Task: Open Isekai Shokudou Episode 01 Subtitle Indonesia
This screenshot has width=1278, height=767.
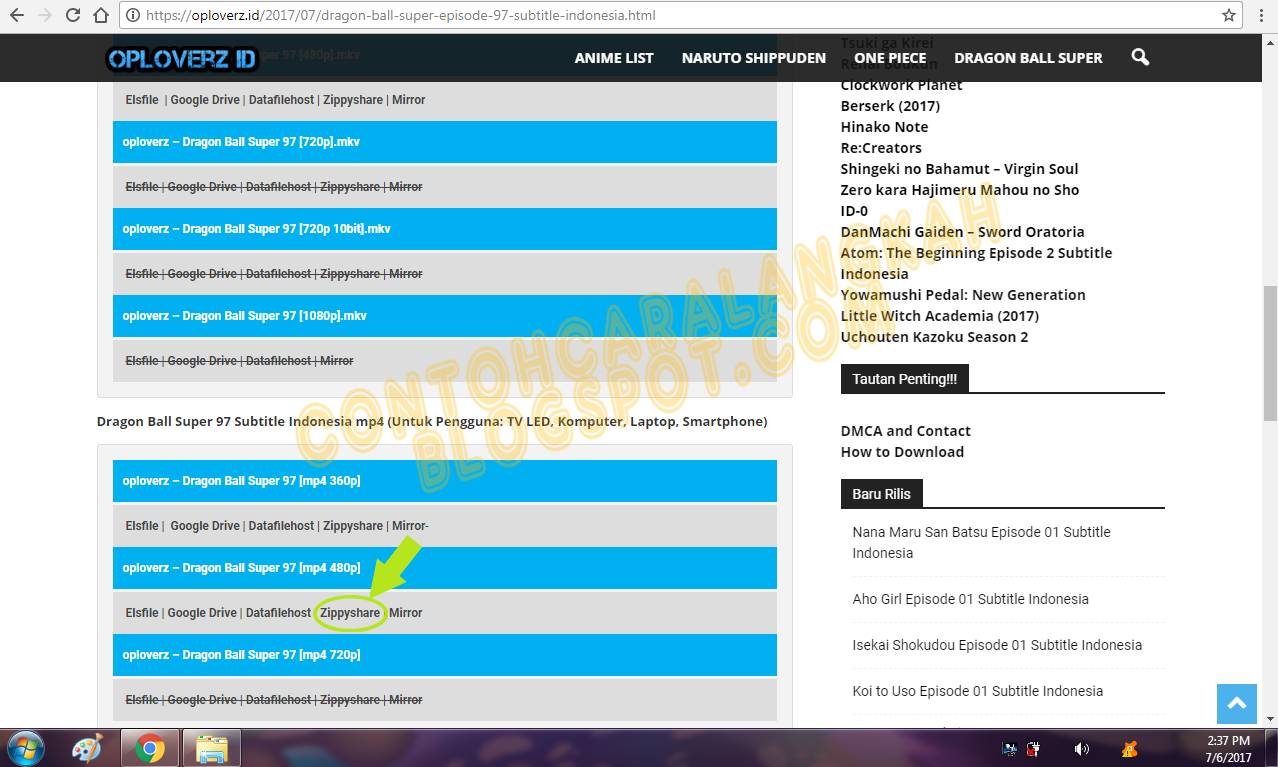Action: pyautogui.click(x=997, y=645)
